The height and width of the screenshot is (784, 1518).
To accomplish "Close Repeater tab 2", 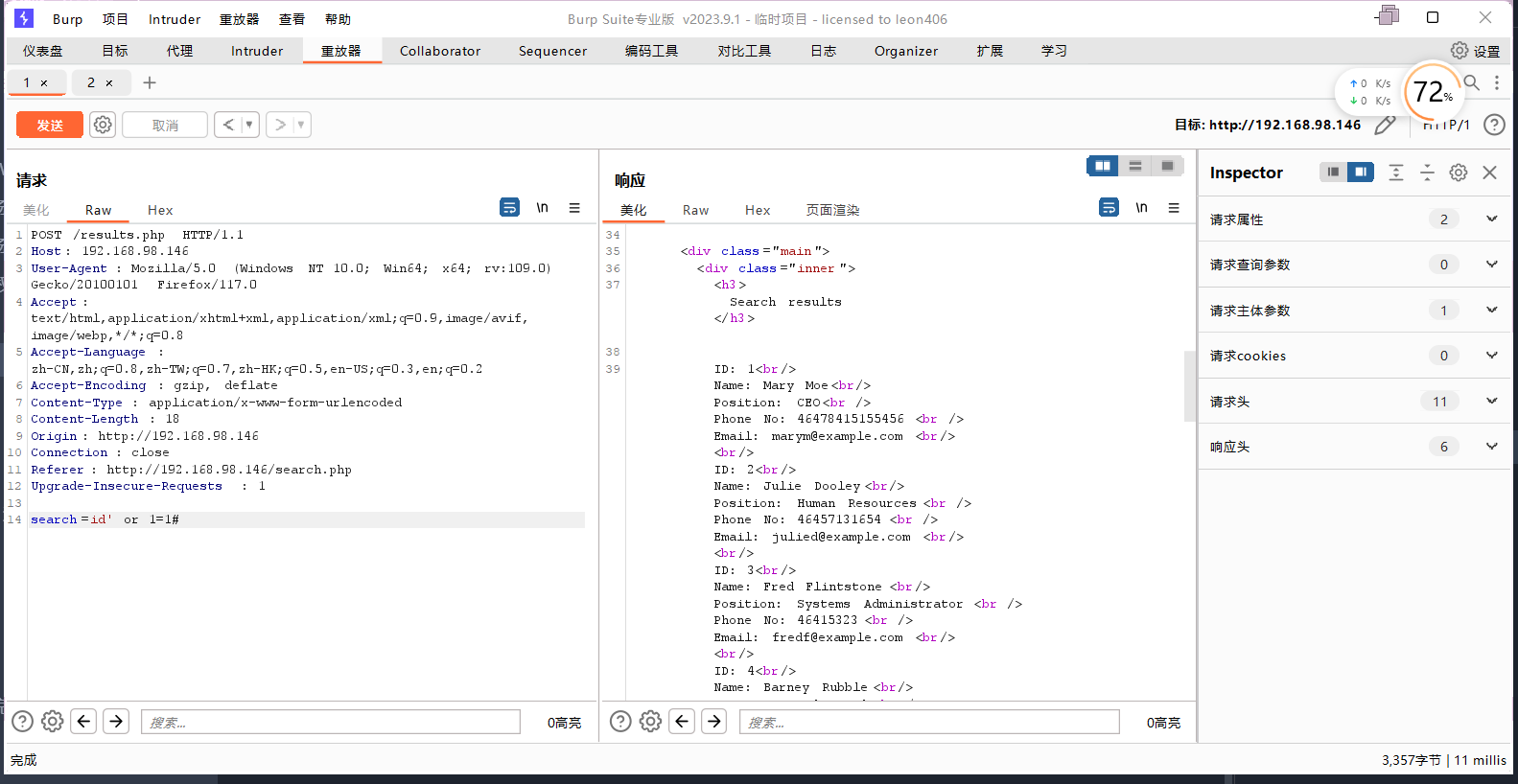I will coord(109,83).
